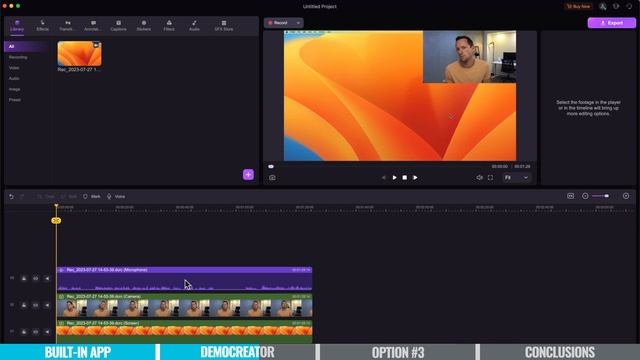Open the Audio tab in top toolbar
Screen dimensions: 640x360
pyautogui.click(x=194, y=25)
